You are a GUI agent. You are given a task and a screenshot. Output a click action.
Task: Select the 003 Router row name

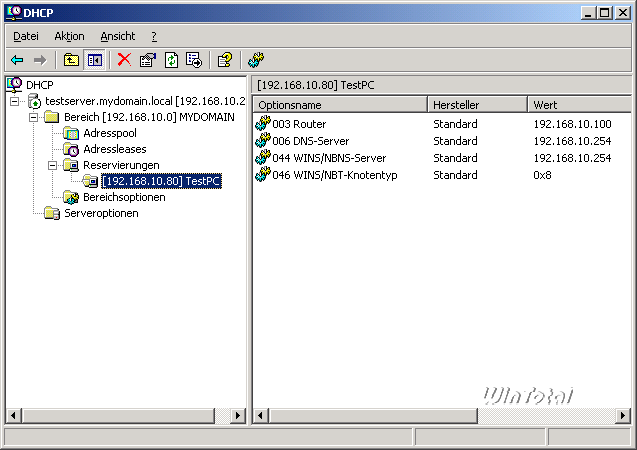(x=299, y=124)
